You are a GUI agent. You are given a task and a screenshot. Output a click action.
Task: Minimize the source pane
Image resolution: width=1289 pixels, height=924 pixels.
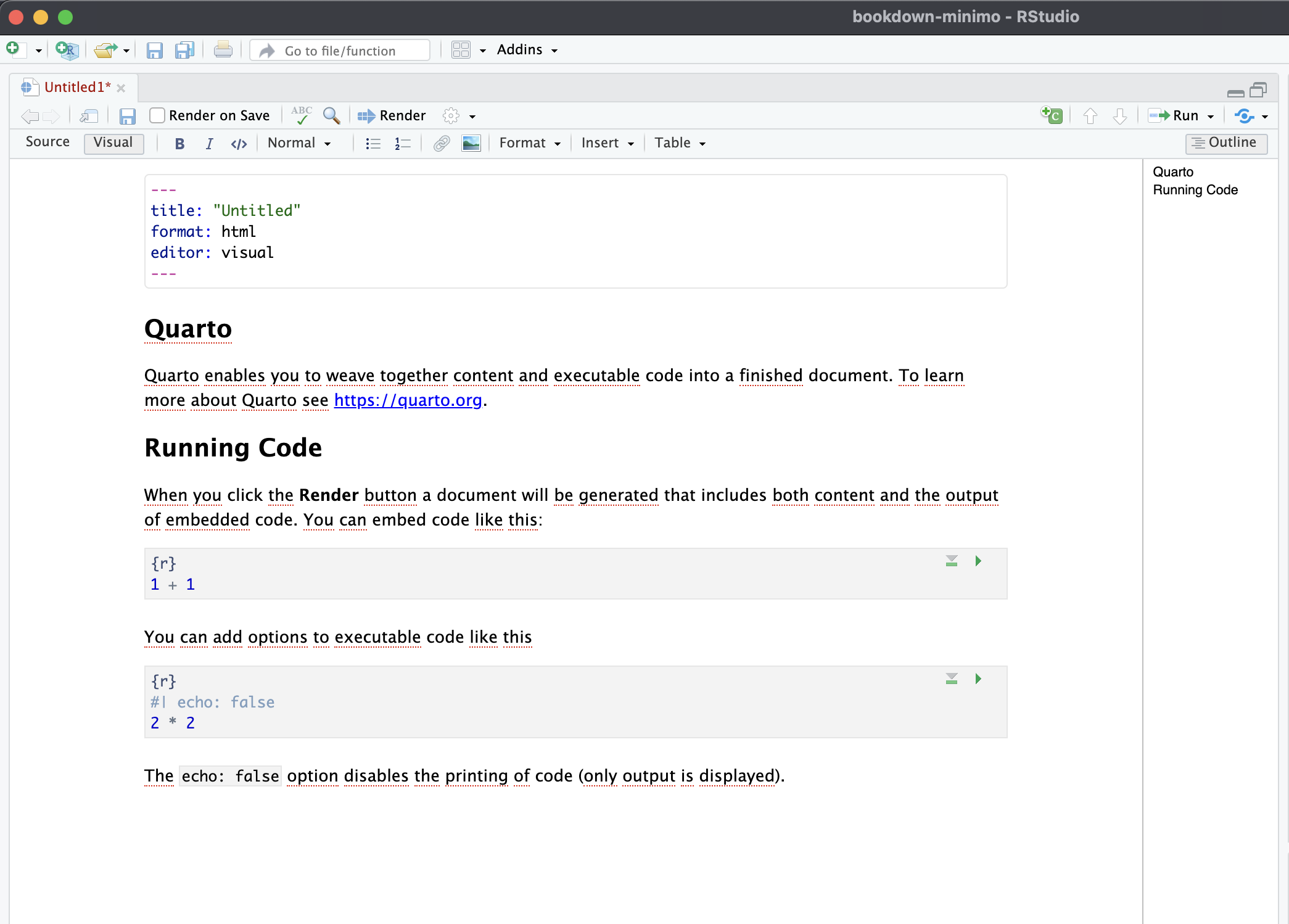pos(1235,93)
